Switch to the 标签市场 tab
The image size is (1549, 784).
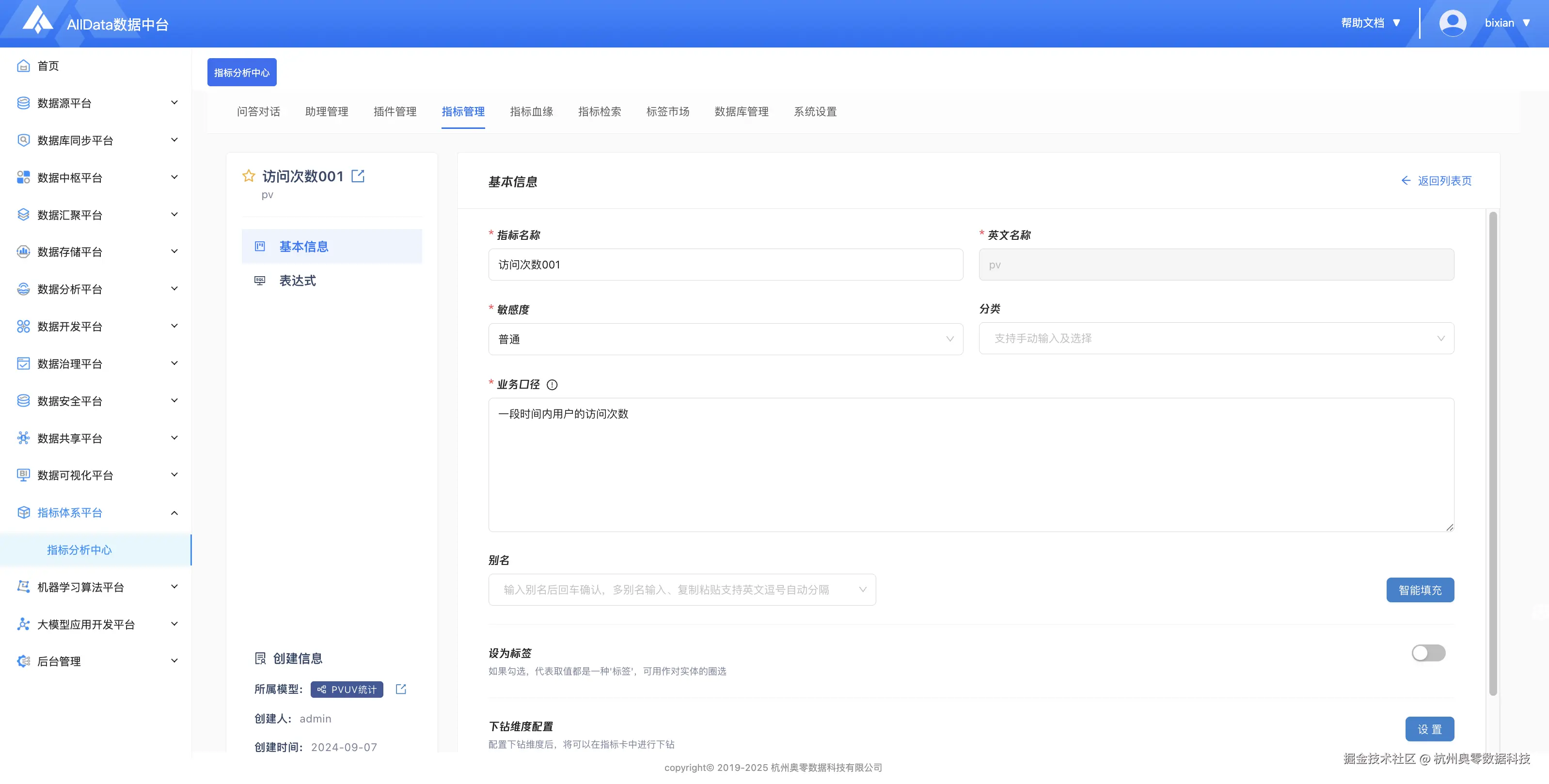coord(667,112)
